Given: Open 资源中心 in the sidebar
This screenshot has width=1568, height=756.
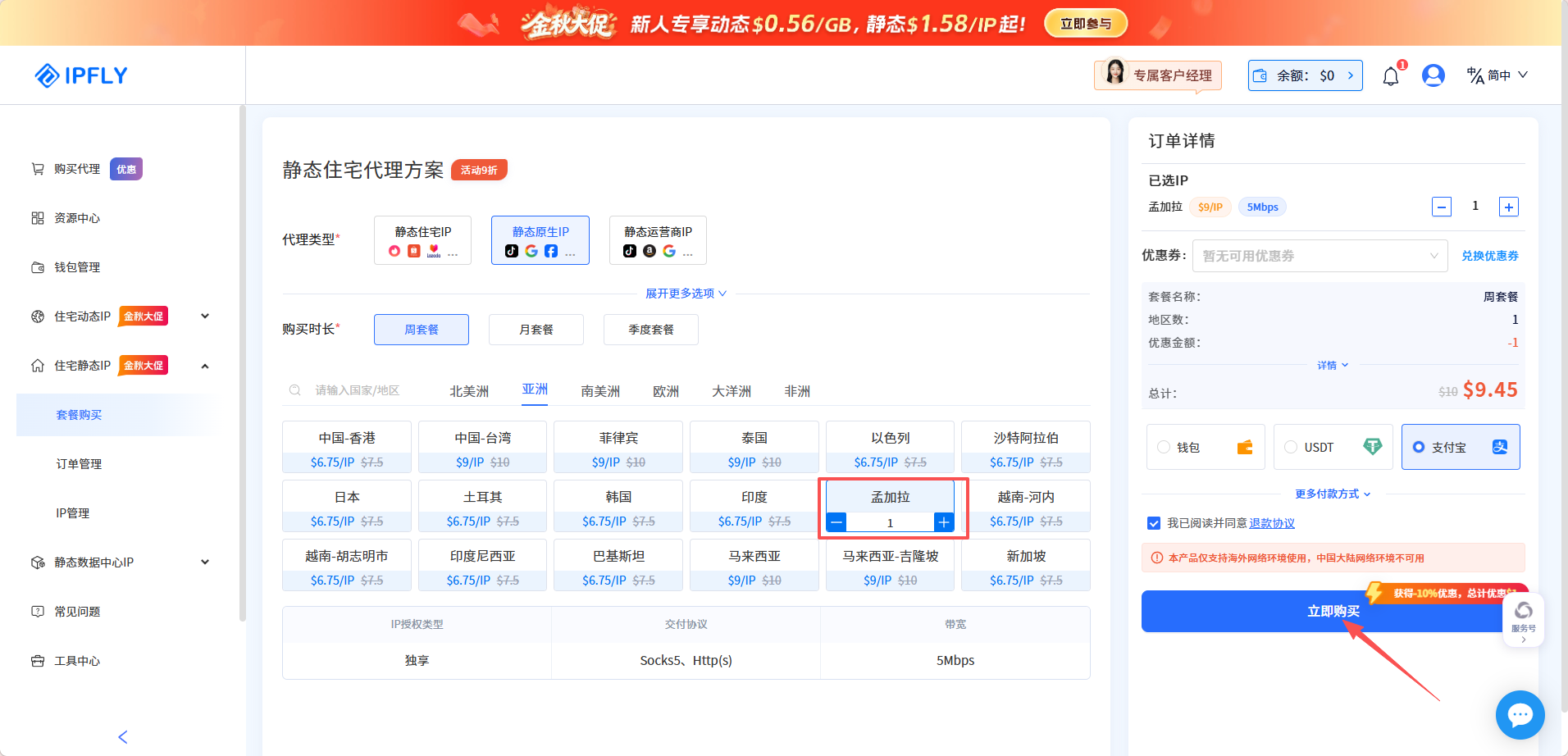Looking at the screenshot, I should (x=77, y=218).
